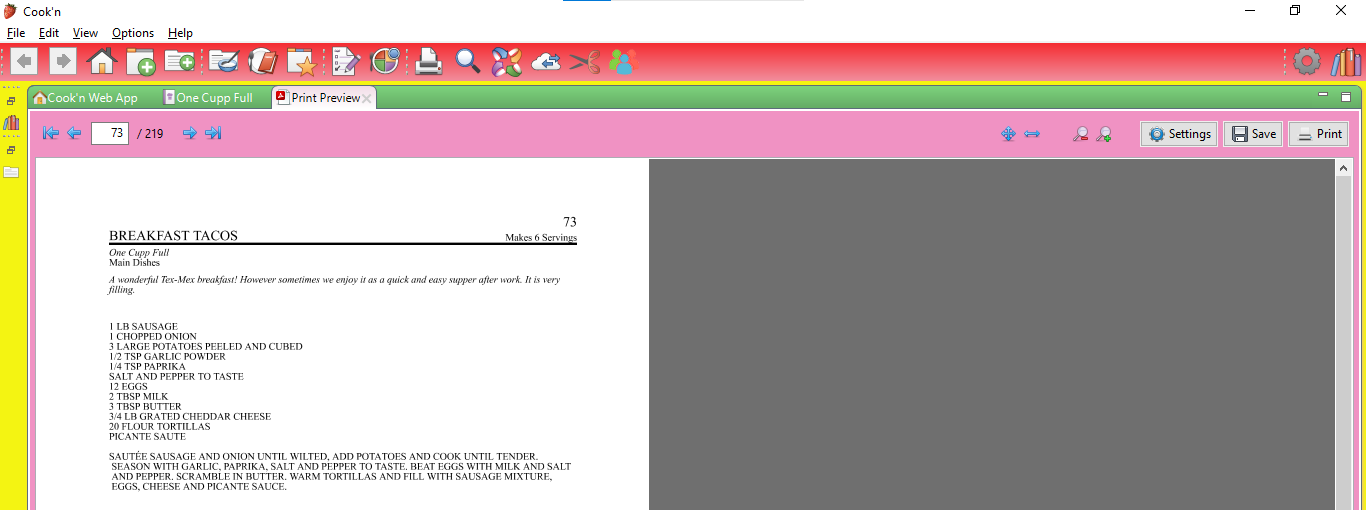Zoom out with the red minus magnifier
The height and width of the screenshot is (510, 1366).
point(1080,134)
